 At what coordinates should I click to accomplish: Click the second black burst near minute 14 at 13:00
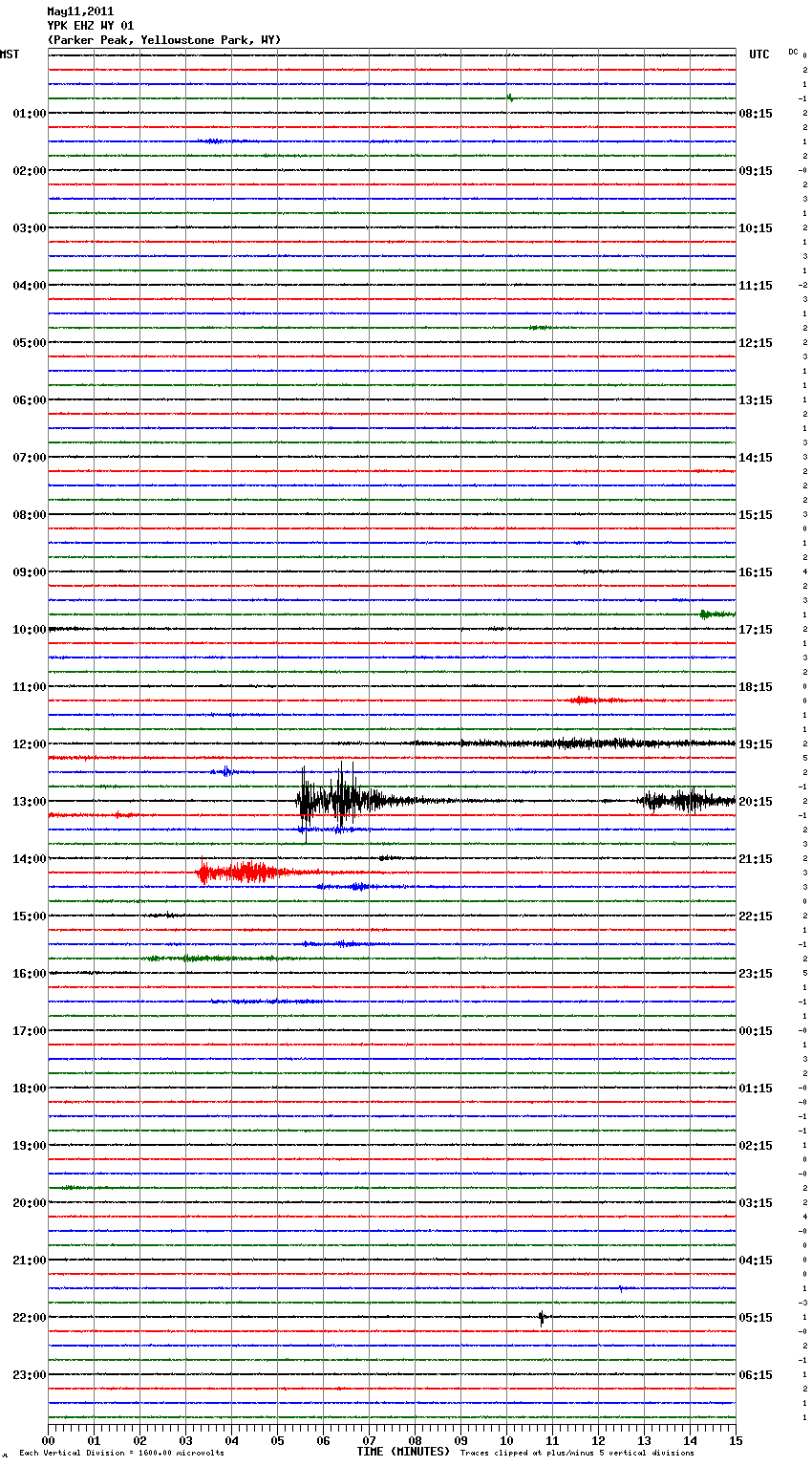click(686, 801)
